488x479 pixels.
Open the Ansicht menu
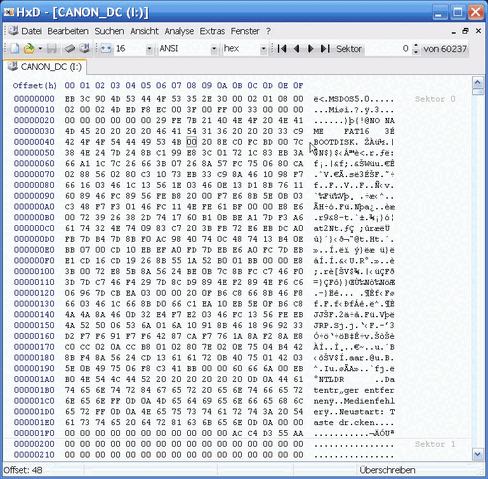click(144, 31)
